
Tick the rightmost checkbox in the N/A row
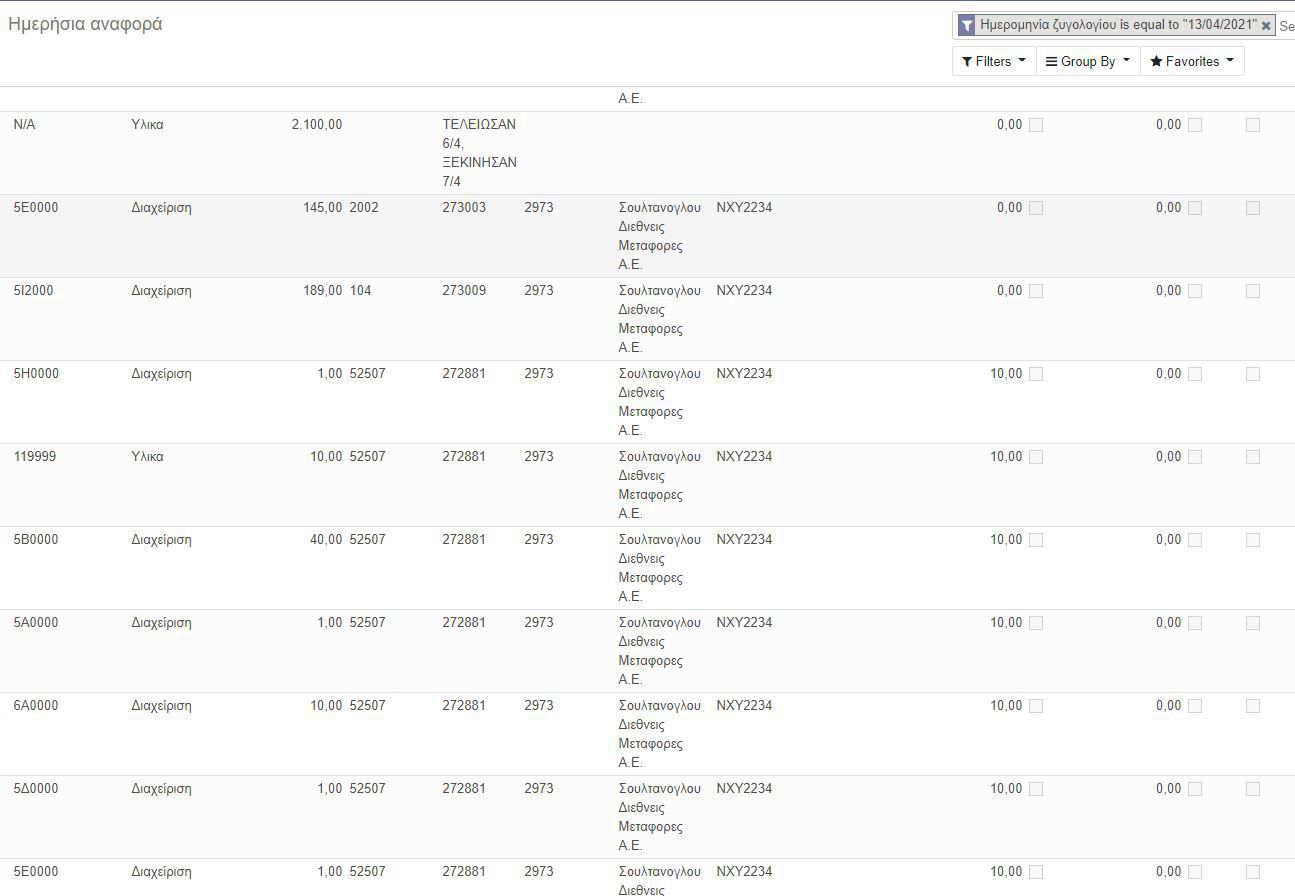[1253, 125]
